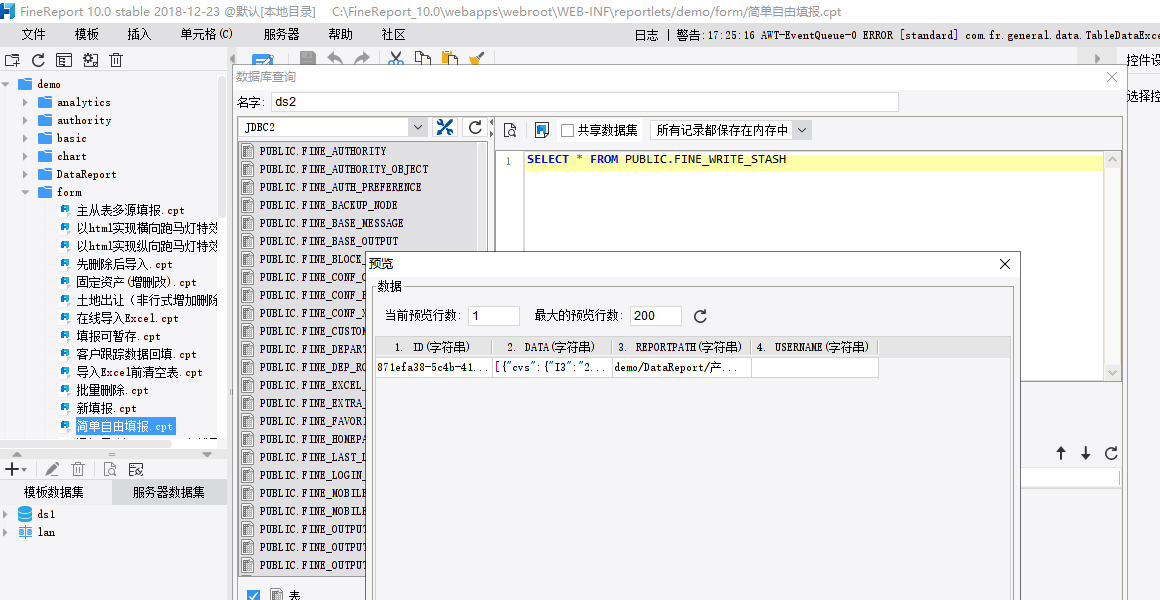Expand the analytics folder
Image resolution: width=1160 pixels, height=600 pixels.
pos(25,102)
